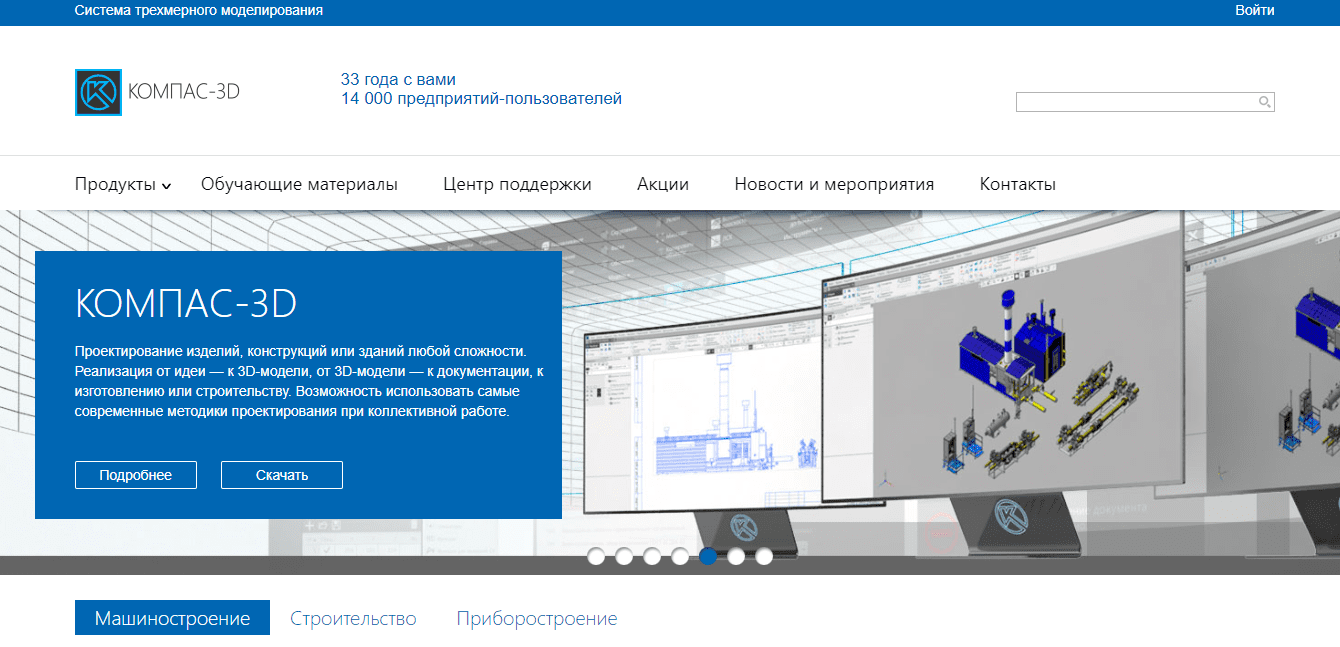This screenshot has height=647, width=1340.
Task: Click the search magnifier icon
Action: click(x=1264, y=102)
